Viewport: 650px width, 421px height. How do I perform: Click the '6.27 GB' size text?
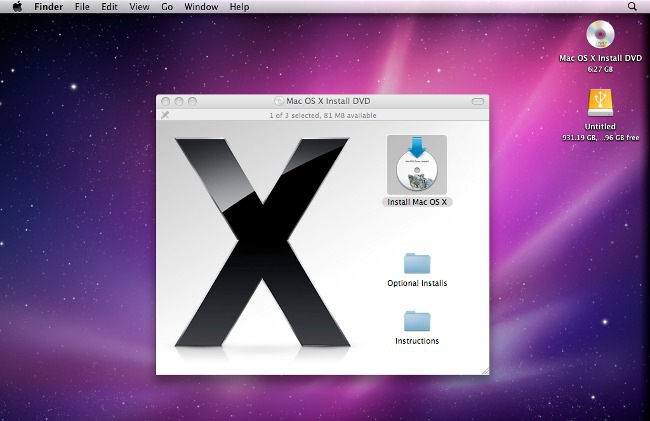[600, 69]
